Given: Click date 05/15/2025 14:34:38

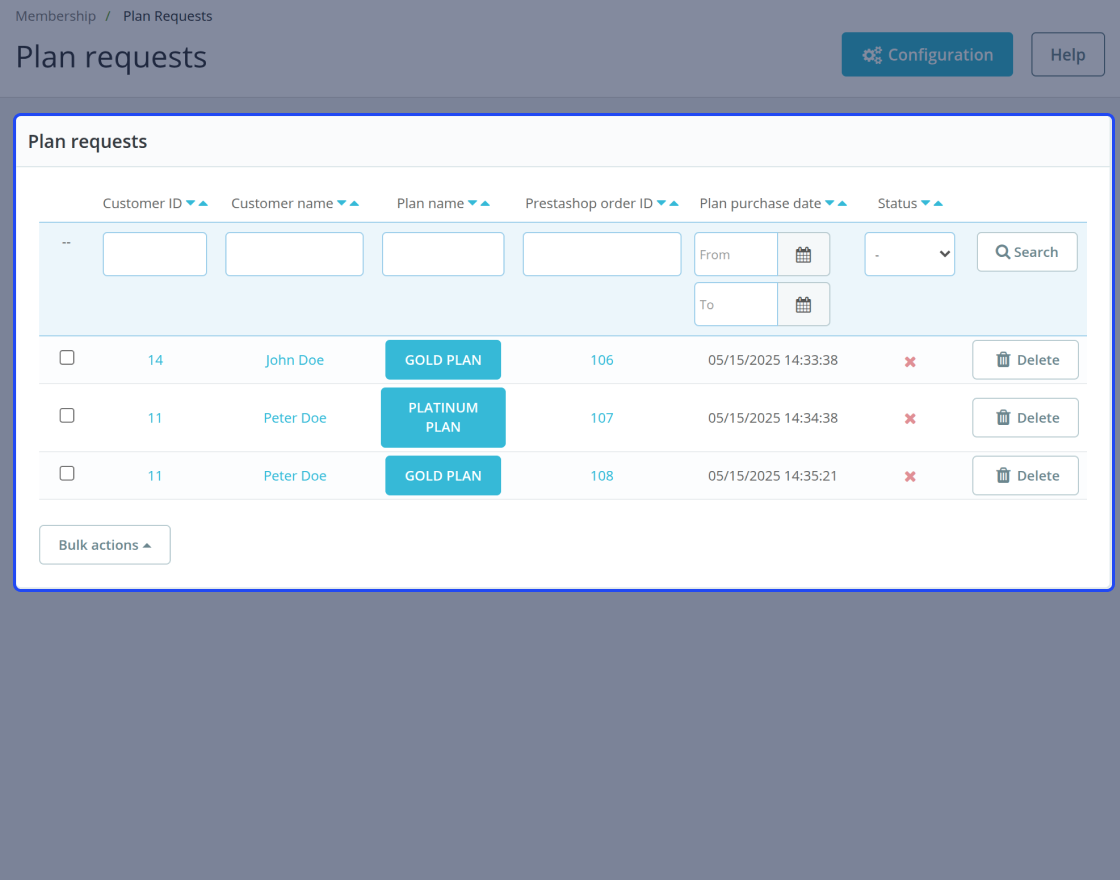Looking at the screenshot, I should [x=773, y=418].
